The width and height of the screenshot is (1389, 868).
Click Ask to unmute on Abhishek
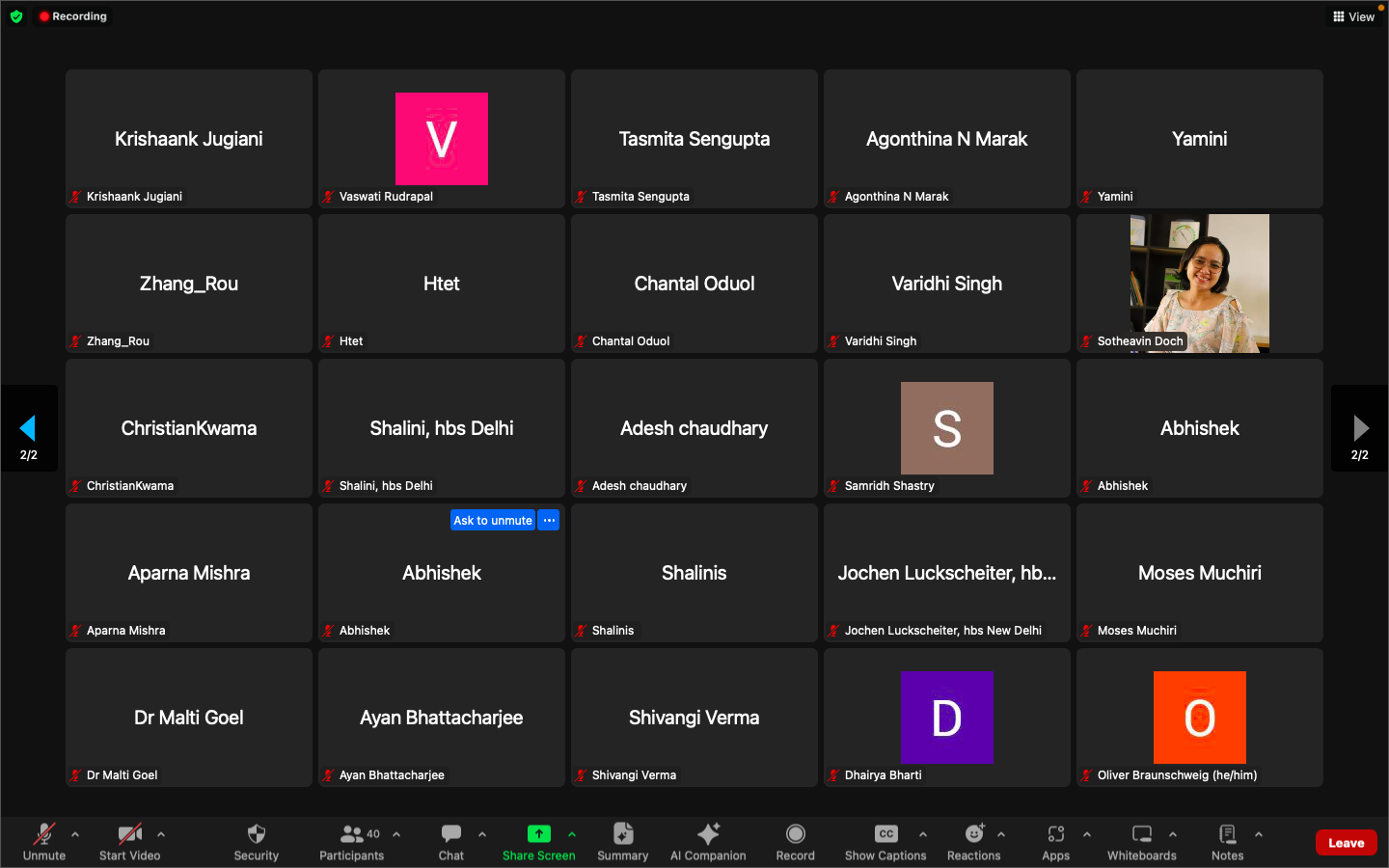pos(492,521)
